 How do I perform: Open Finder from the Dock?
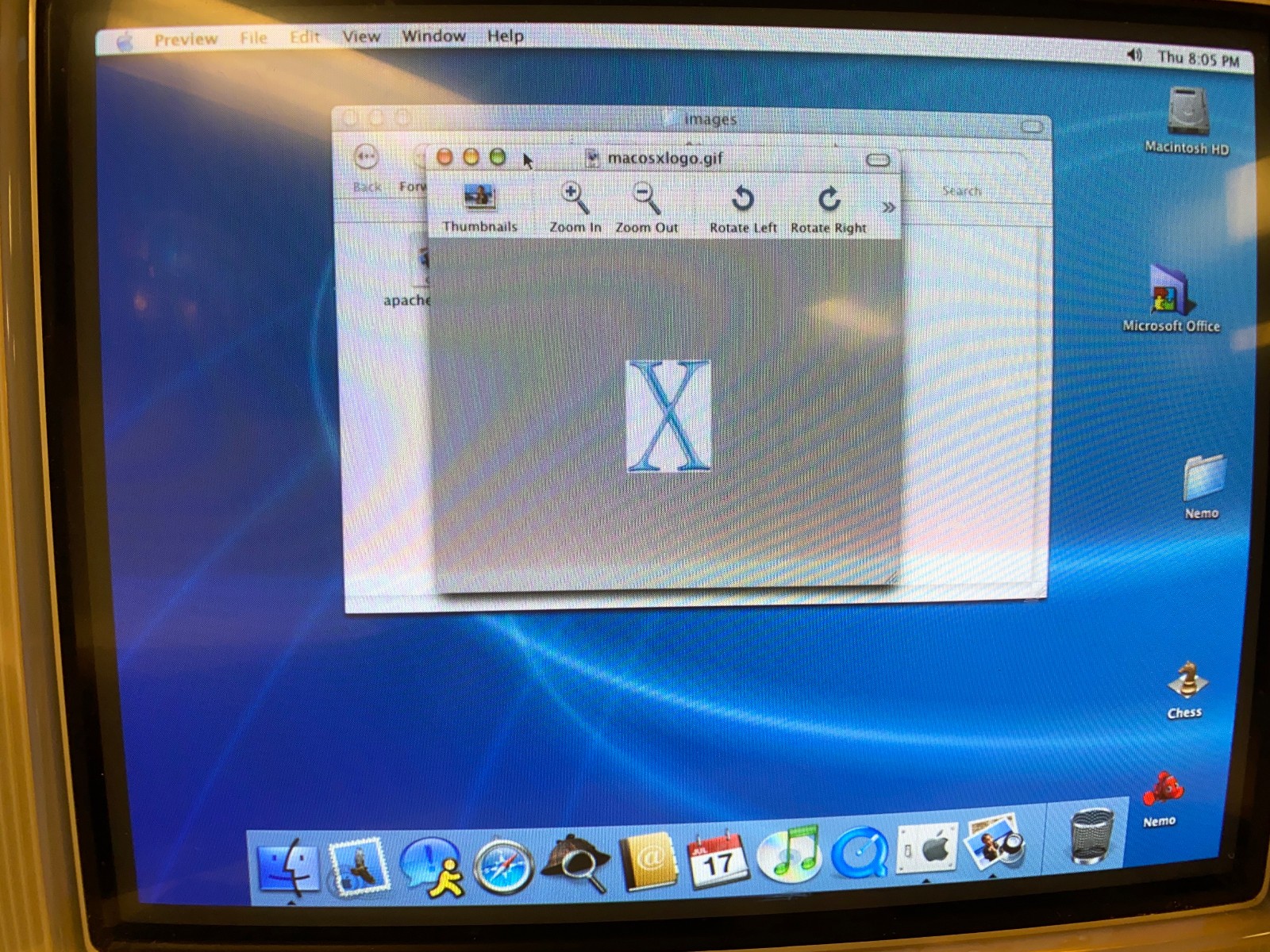[x=289, y=868]
